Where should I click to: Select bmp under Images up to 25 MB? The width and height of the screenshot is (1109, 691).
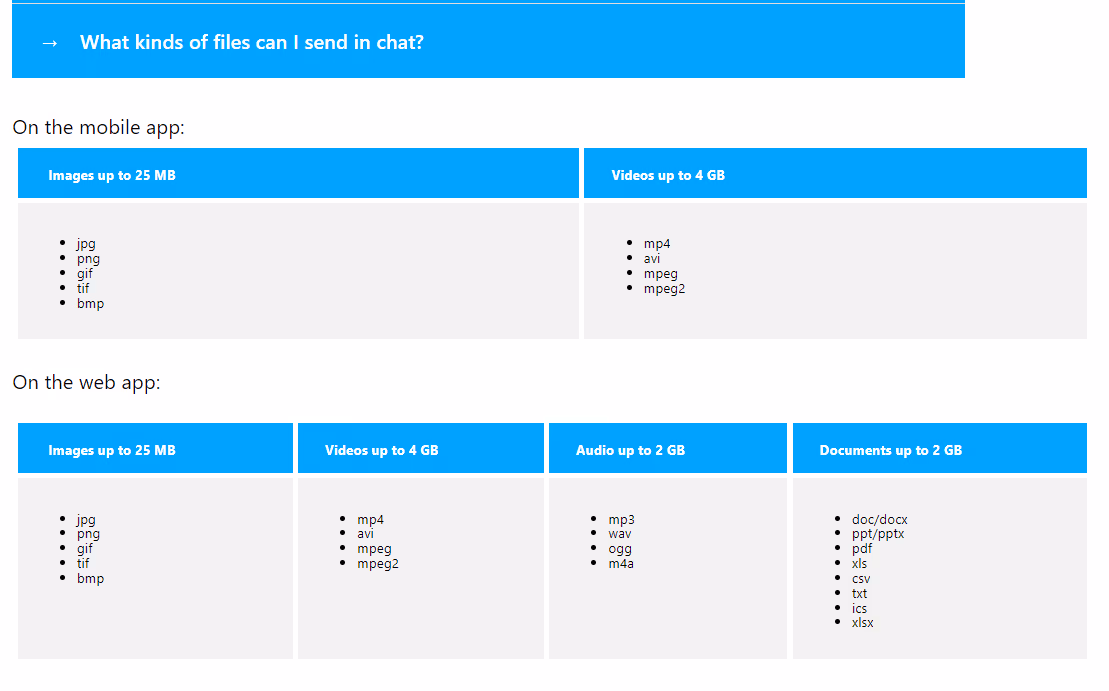pyautogui.click(x=90, y=303)
